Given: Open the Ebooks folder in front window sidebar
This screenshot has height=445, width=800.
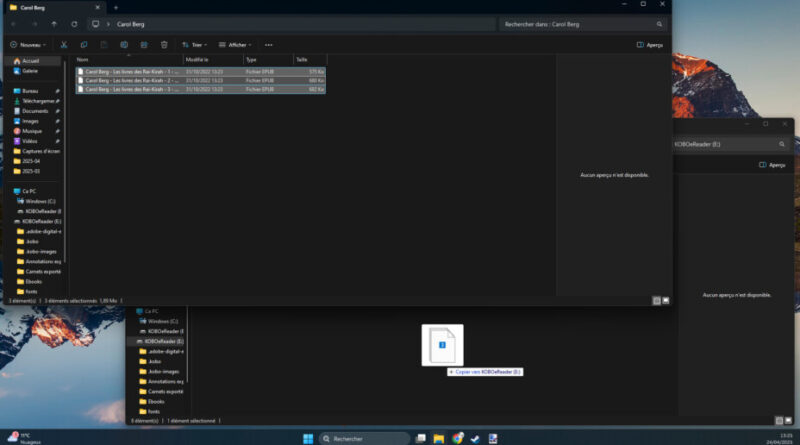Looking at the screenshot, I should (x=34, y=281).
